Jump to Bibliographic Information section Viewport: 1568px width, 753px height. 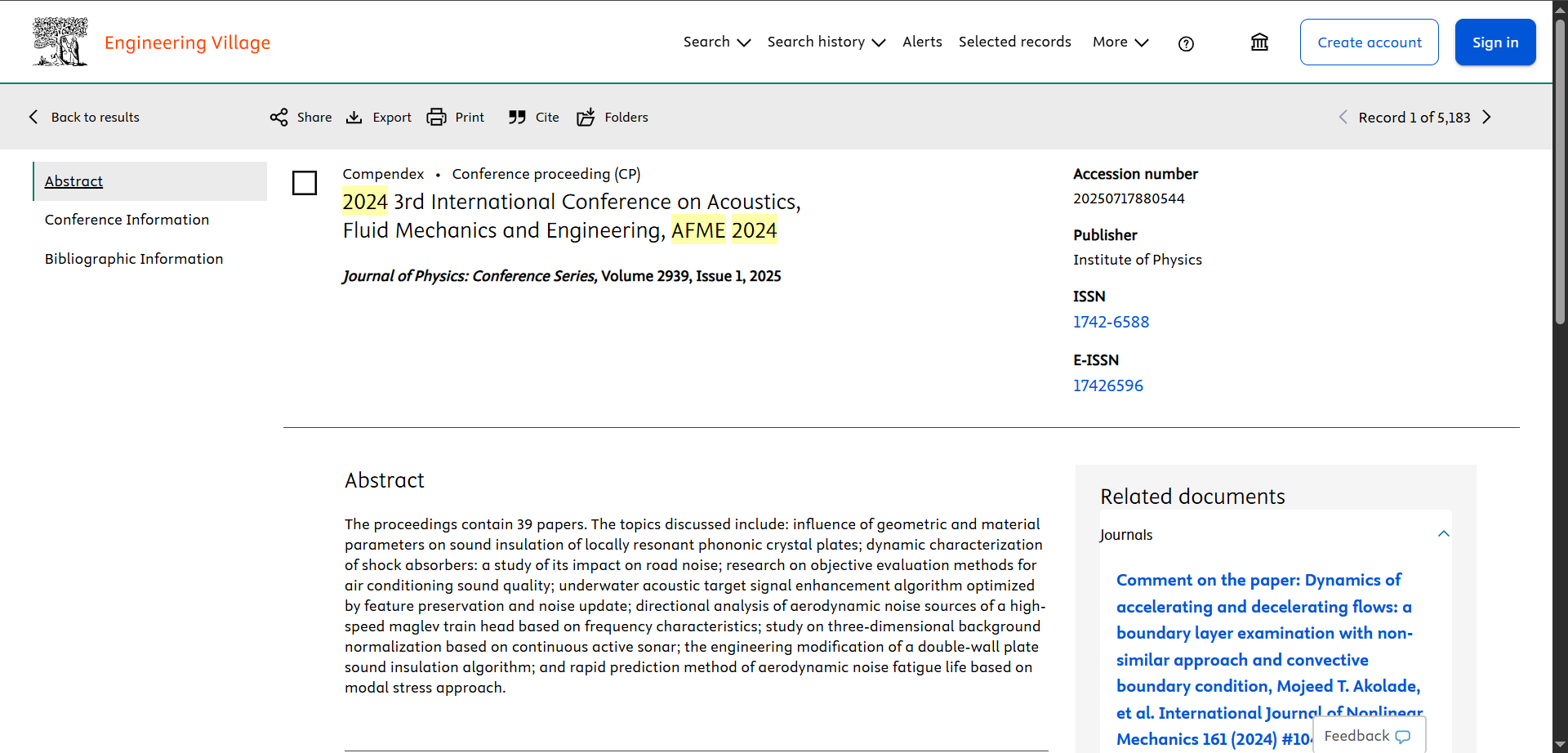click(x=134, y=259)
